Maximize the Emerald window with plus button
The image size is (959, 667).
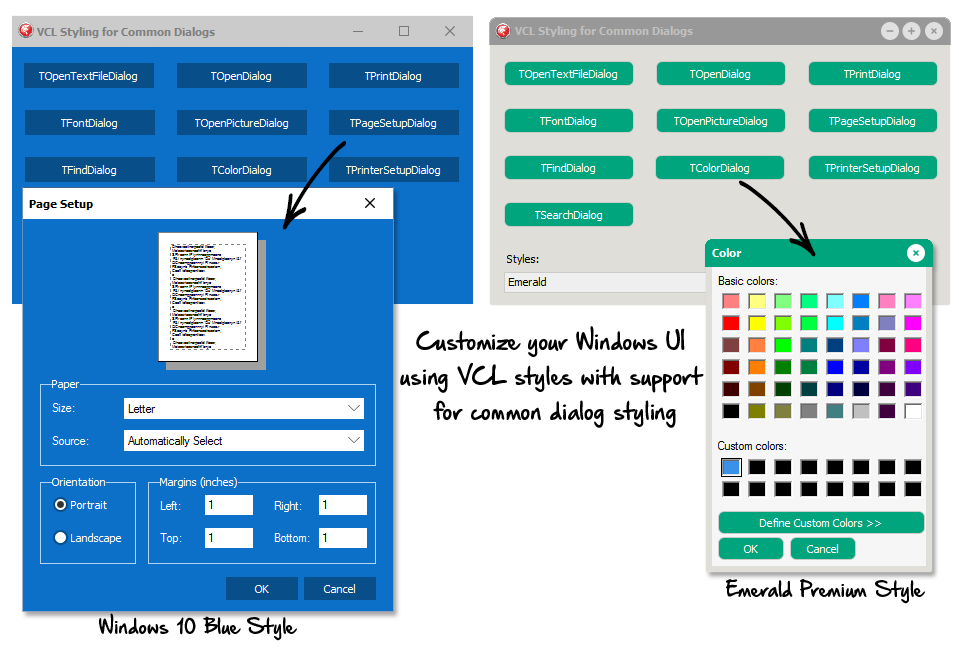[x=911, y=31]
